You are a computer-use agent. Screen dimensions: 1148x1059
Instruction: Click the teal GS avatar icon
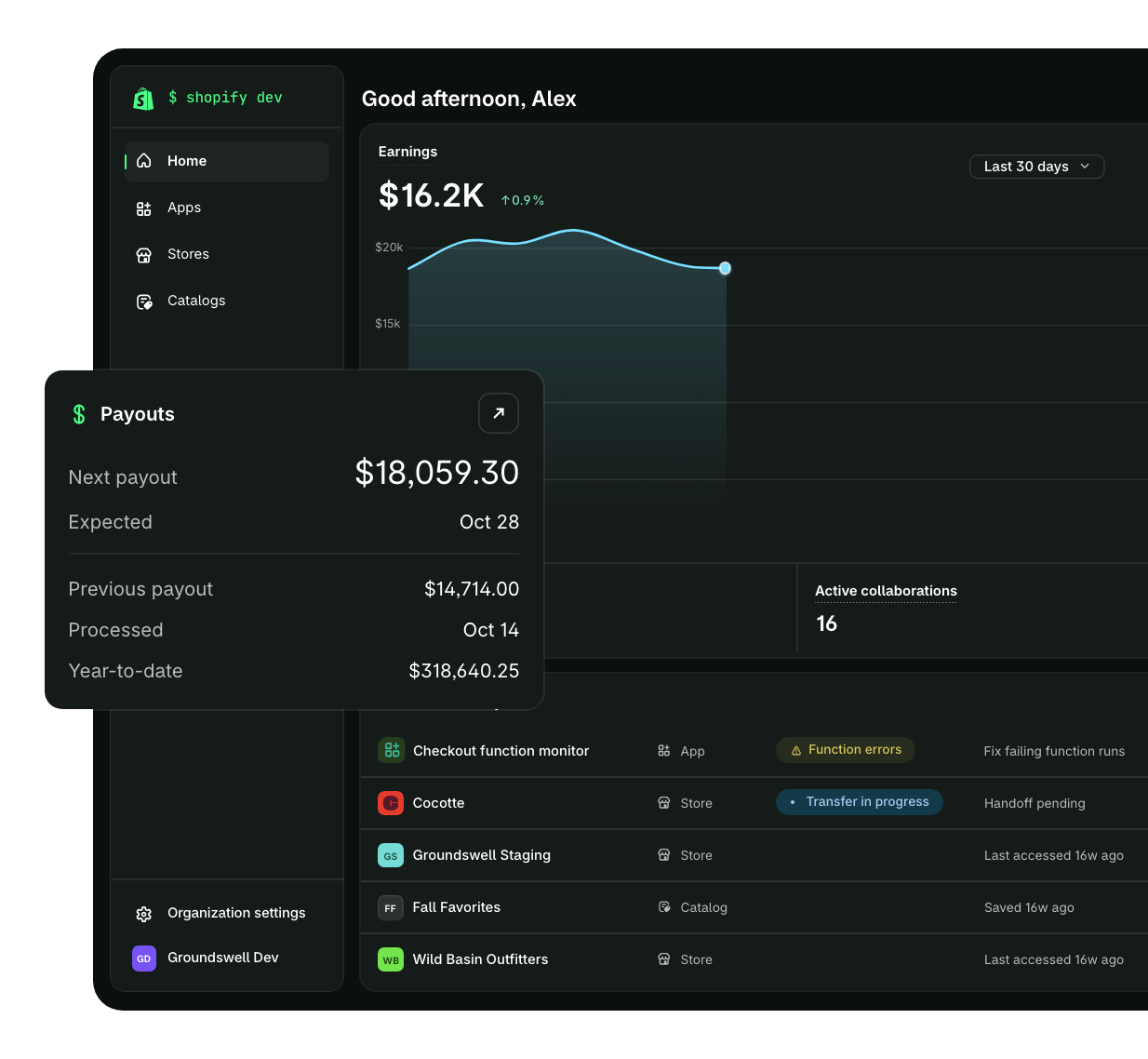pos(391,854)
